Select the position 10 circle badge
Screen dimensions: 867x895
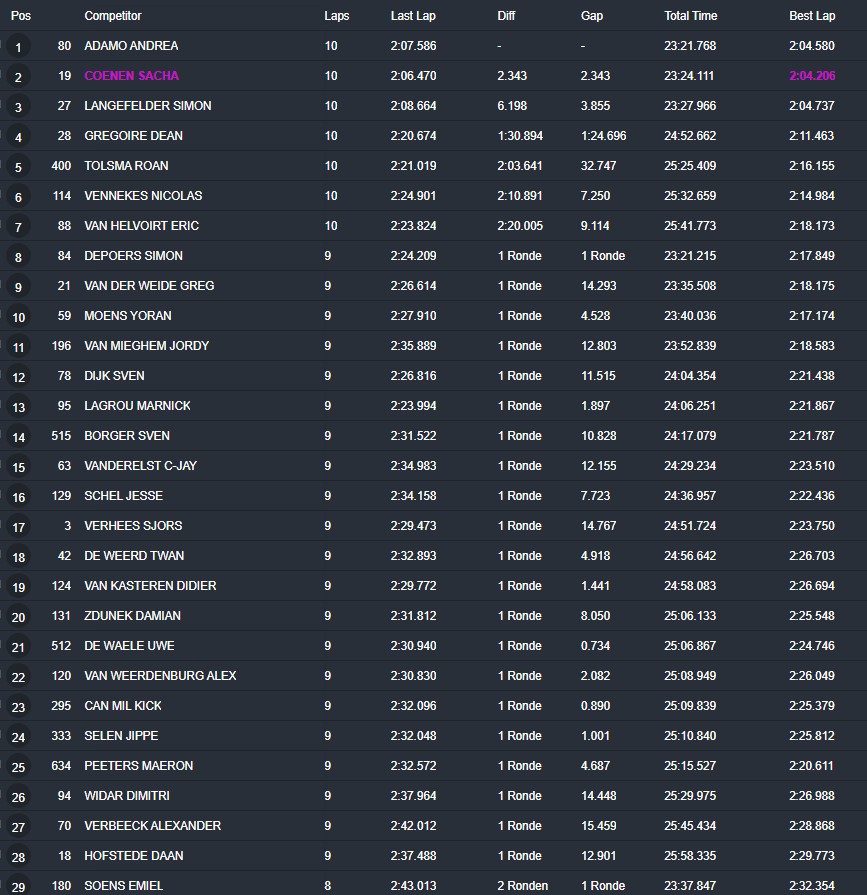coord(19,317)
